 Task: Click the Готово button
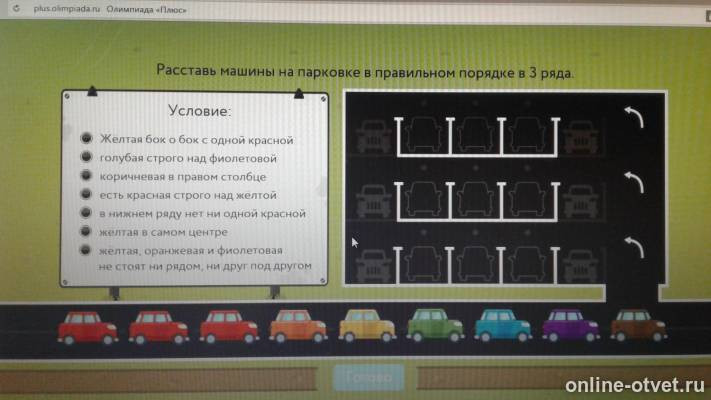tap(369, 378)
